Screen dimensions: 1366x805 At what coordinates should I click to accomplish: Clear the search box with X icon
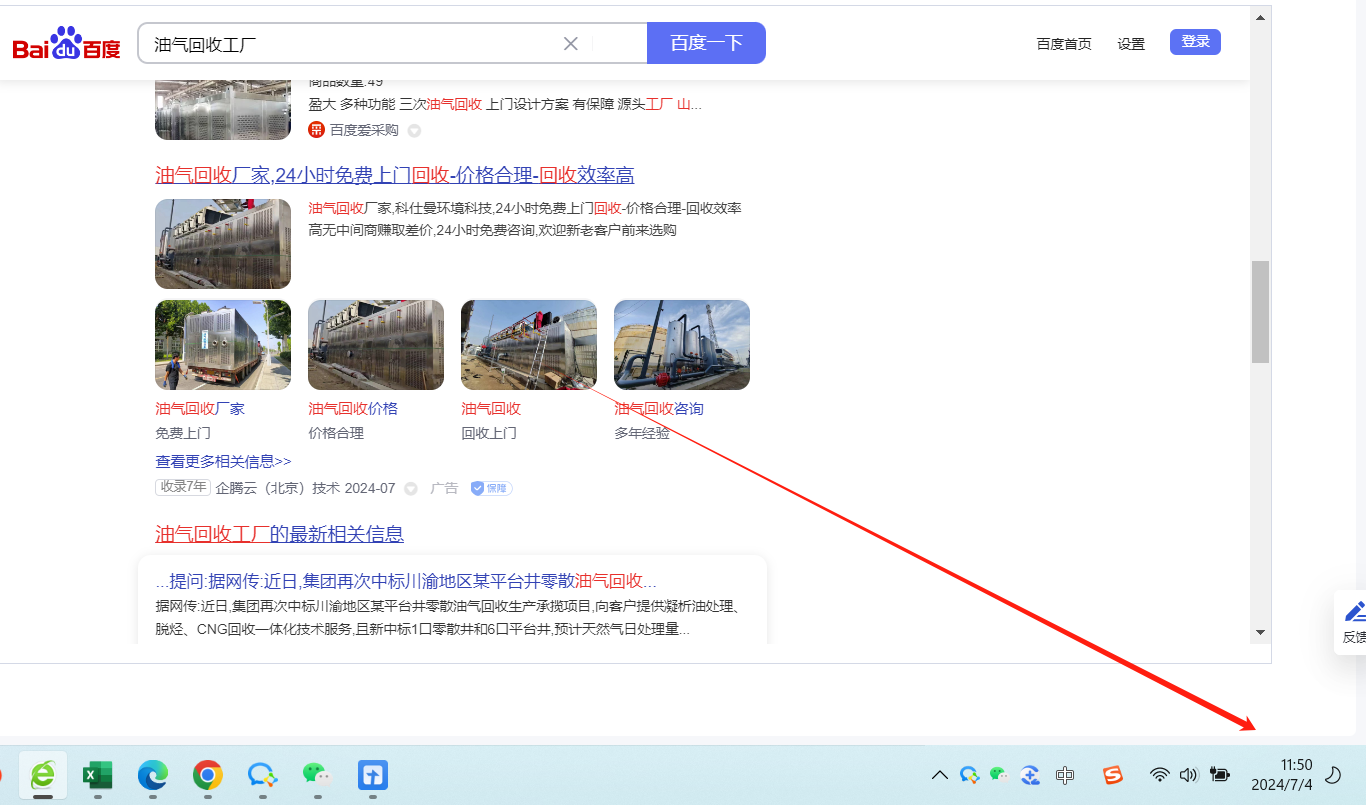(x=571, y=43)
